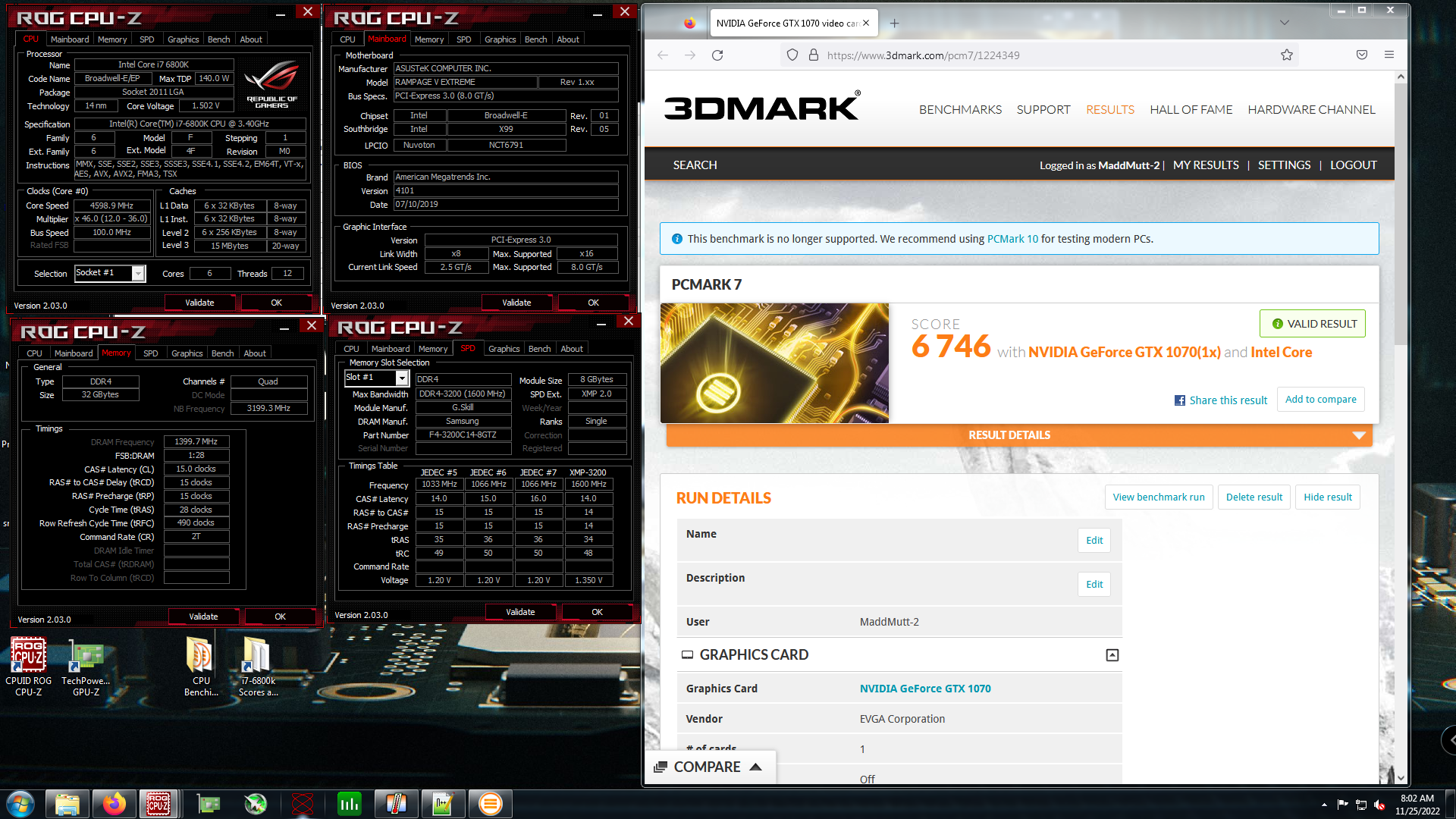Select the i7-6800k Scores desktop folder
The width and height of the screenshot is (1456, 819).
258,666
